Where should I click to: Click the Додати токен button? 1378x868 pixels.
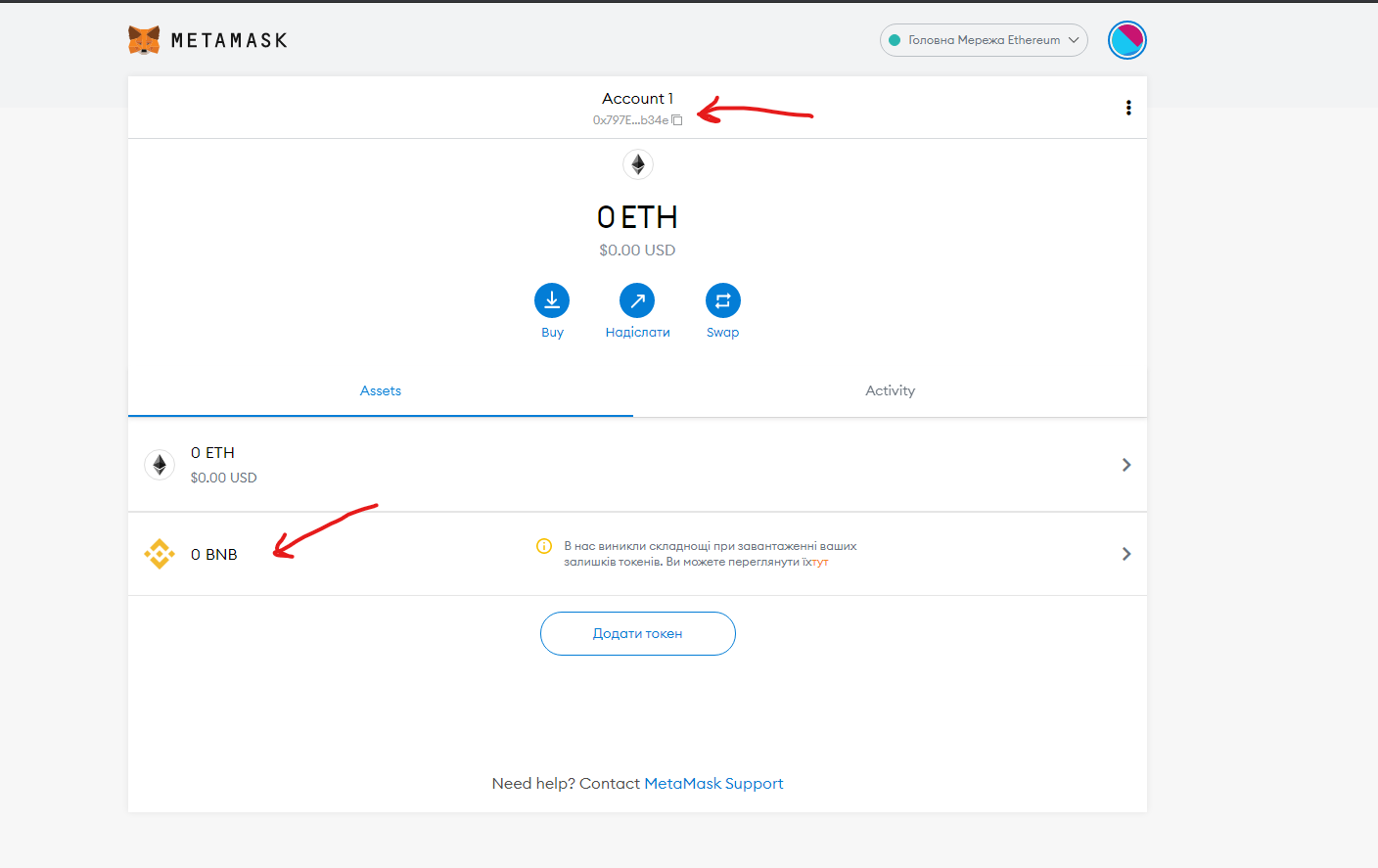[x=638, y=633]
